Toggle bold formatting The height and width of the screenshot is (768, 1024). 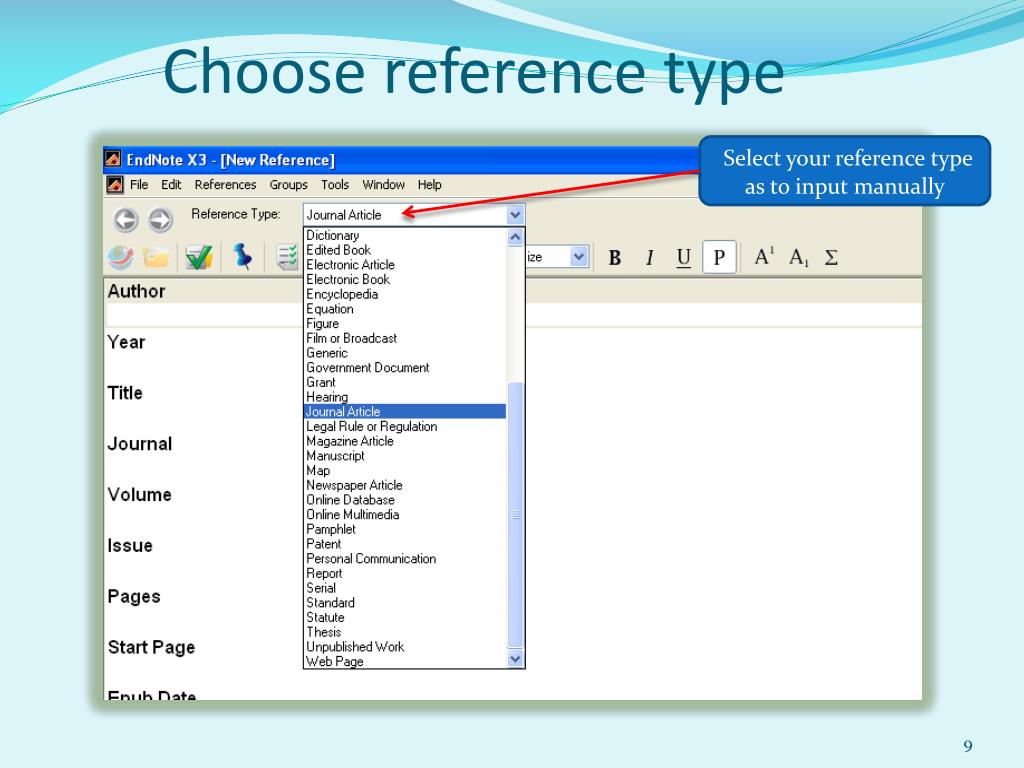click(615, 258)
